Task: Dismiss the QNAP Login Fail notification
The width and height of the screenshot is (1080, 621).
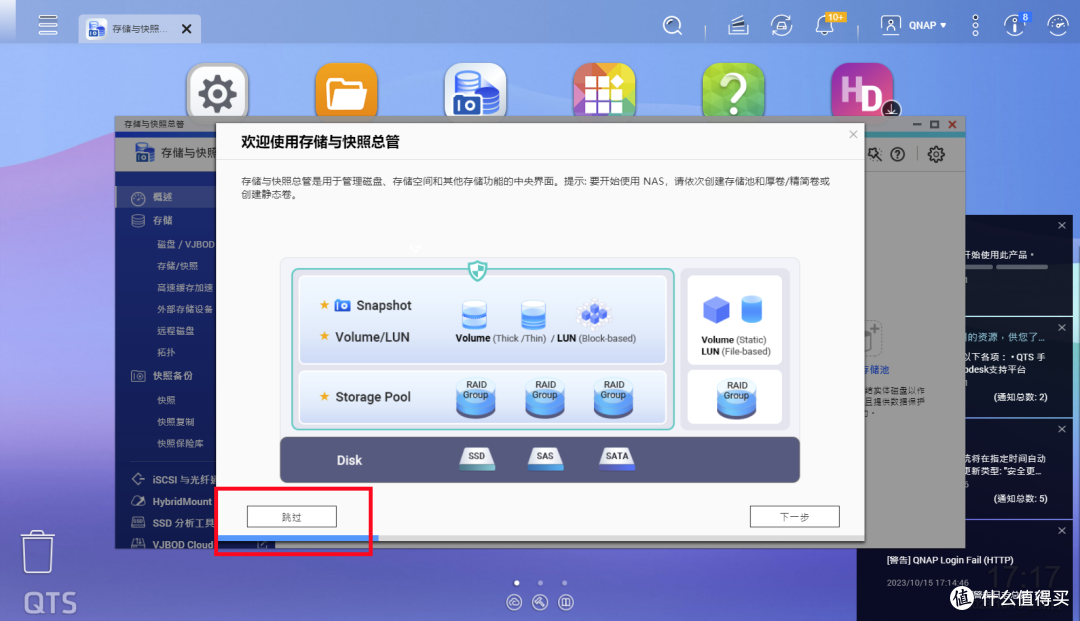Action: pos(1062,530)
